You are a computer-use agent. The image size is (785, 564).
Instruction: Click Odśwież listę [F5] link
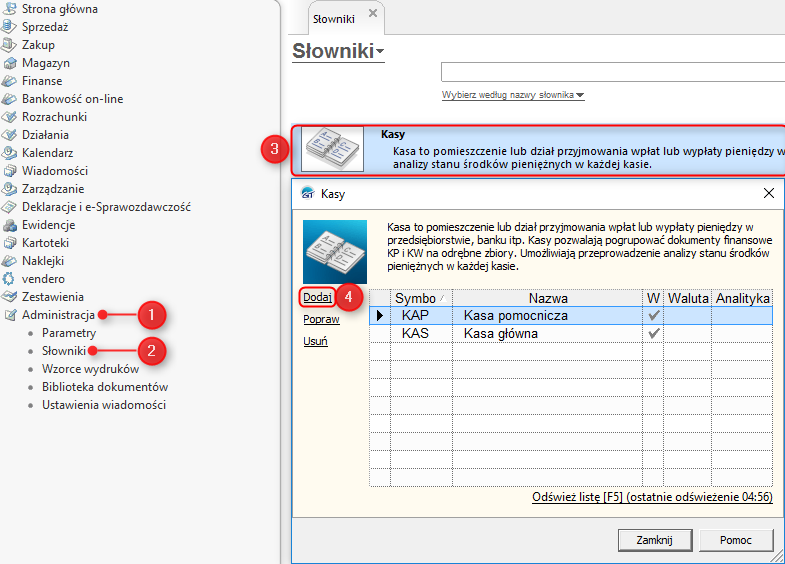click(x=652, y=497)
